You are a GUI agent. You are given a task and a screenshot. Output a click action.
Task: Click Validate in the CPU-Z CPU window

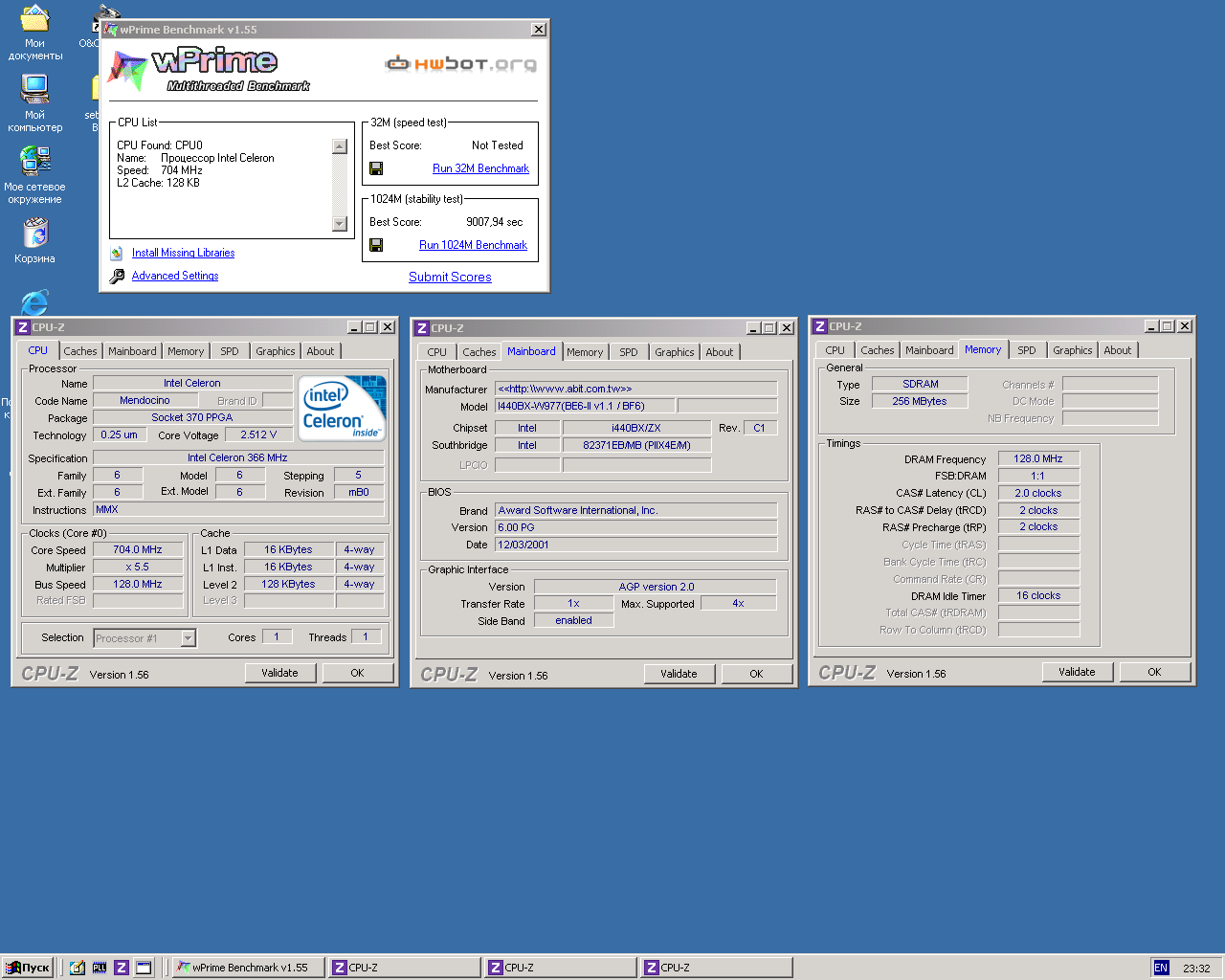[x=279, y=673]
